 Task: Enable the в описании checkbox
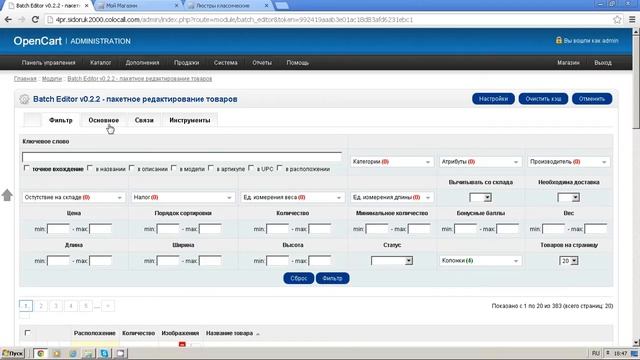pos(131,168)
